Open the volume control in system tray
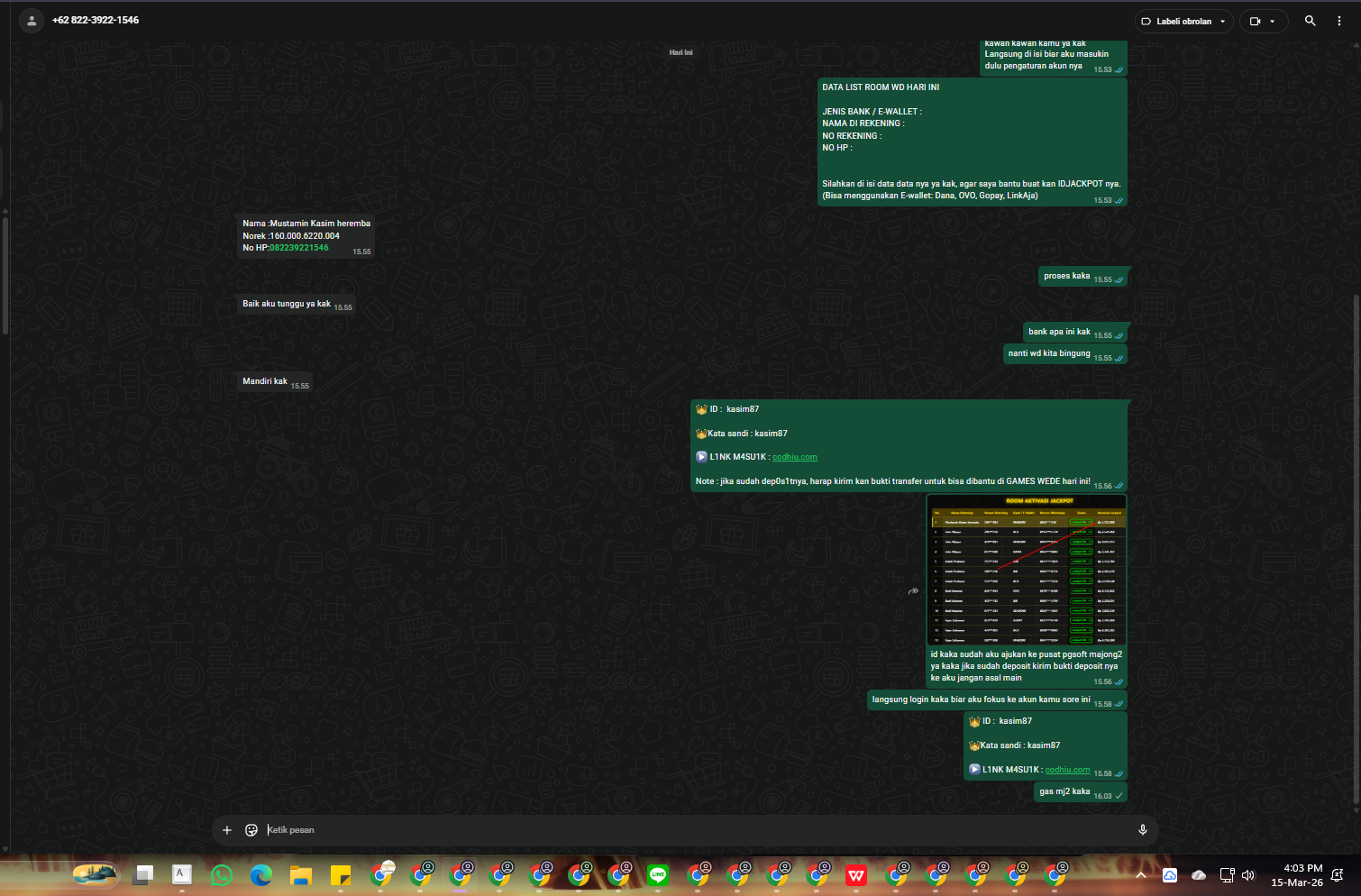Image resolution: width=1361 pixels, height=896 pixels. pos(1248,875)
